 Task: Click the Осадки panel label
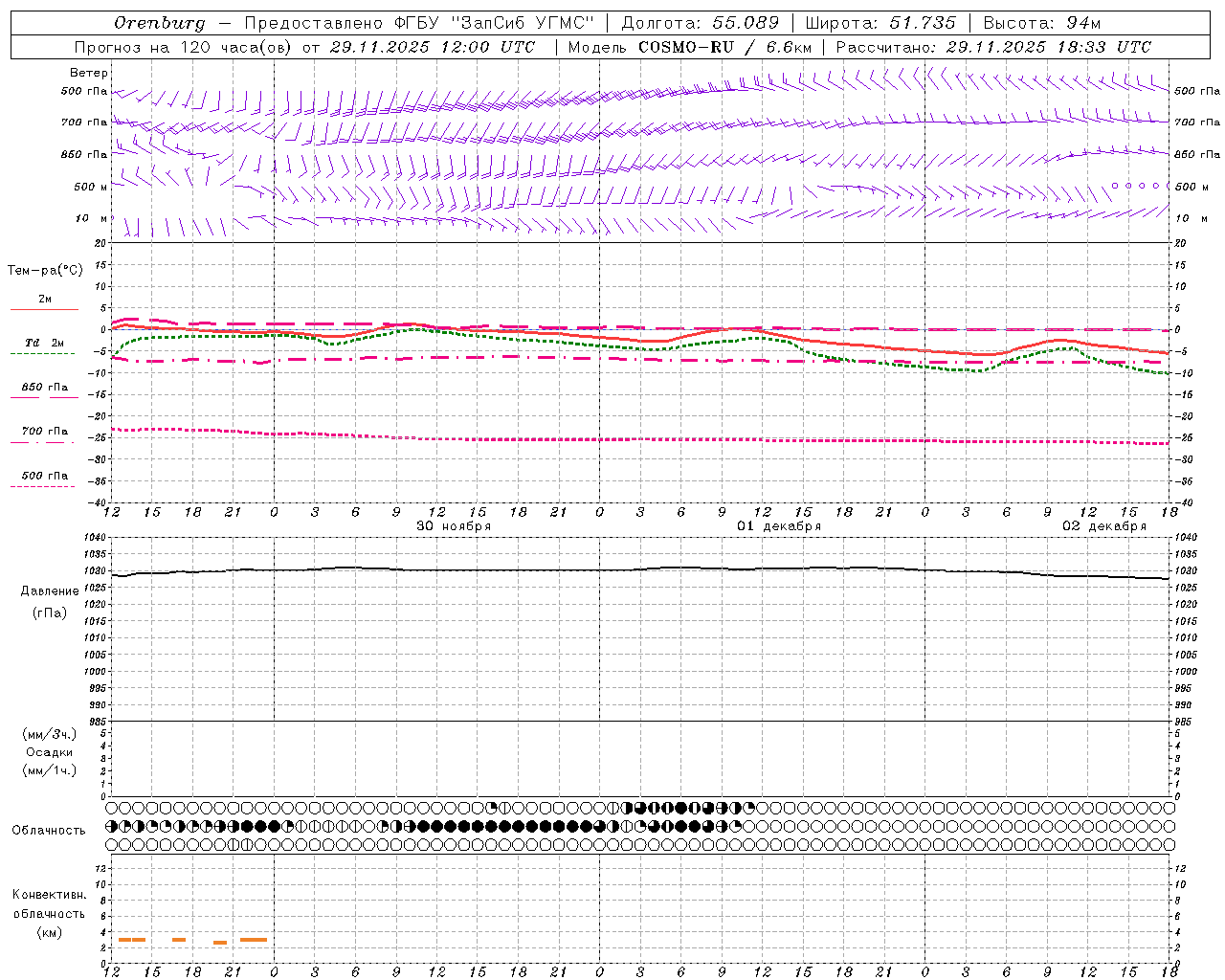tap(50, 752)
